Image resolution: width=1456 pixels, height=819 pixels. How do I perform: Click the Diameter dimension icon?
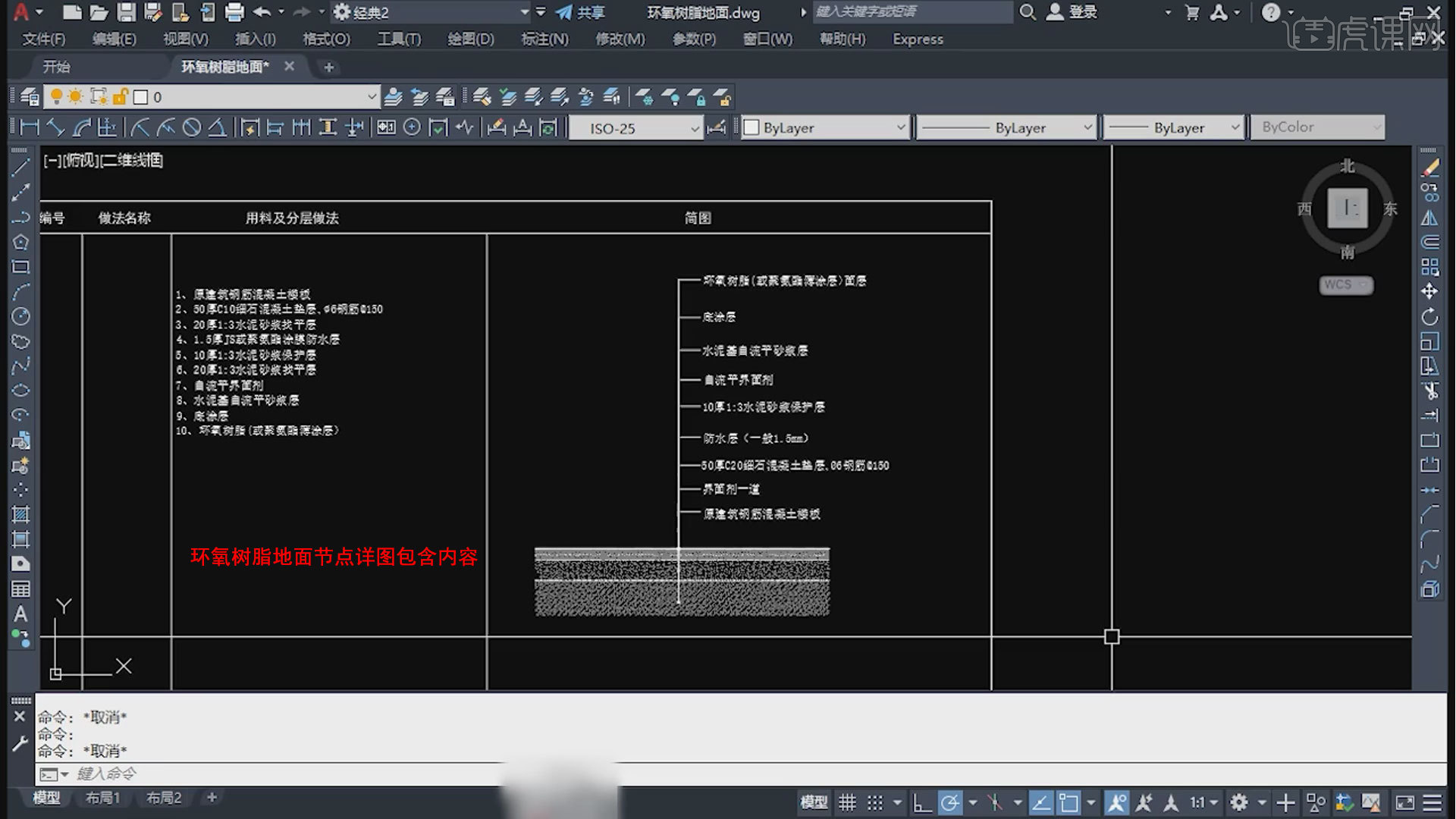coord(192,127)
